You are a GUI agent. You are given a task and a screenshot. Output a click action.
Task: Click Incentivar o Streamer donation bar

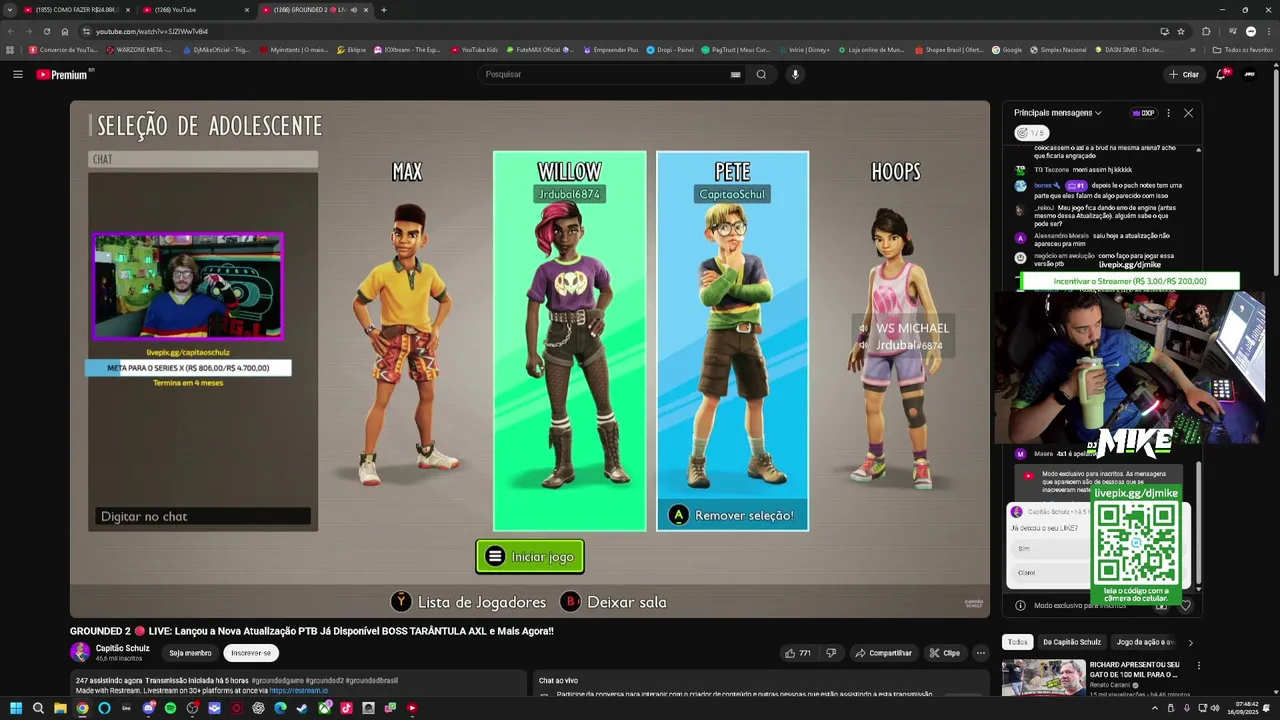click(1129, 281)
